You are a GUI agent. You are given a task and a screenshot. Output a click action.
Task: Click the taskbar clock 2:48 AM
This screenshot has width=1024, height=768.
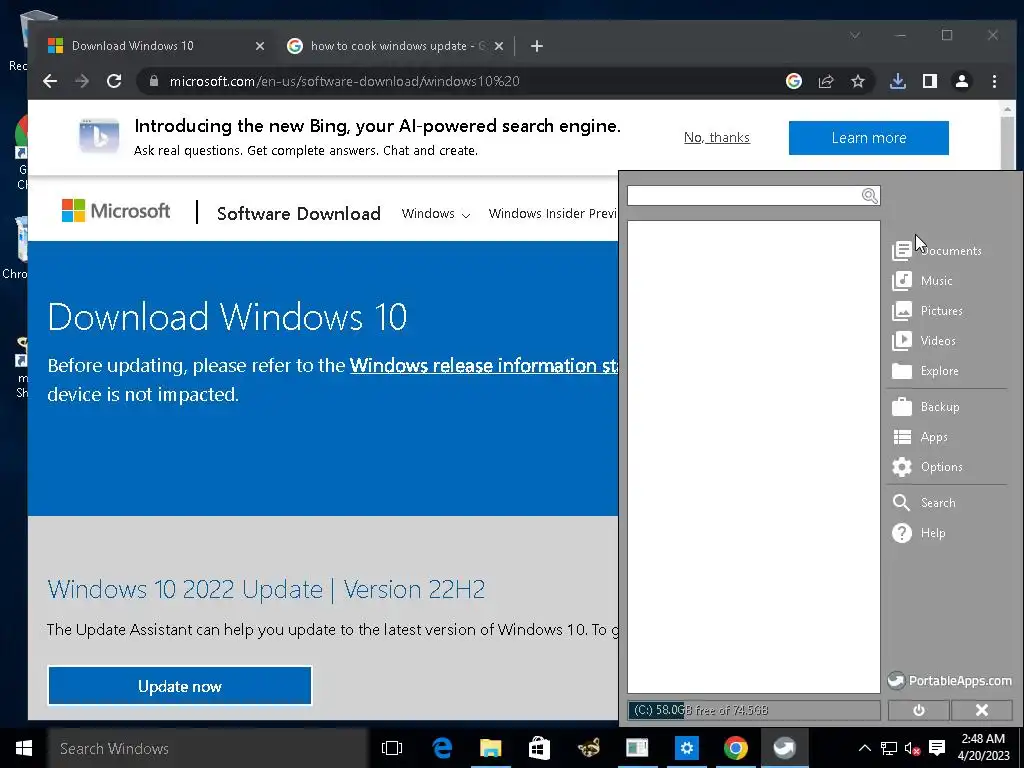983,748
